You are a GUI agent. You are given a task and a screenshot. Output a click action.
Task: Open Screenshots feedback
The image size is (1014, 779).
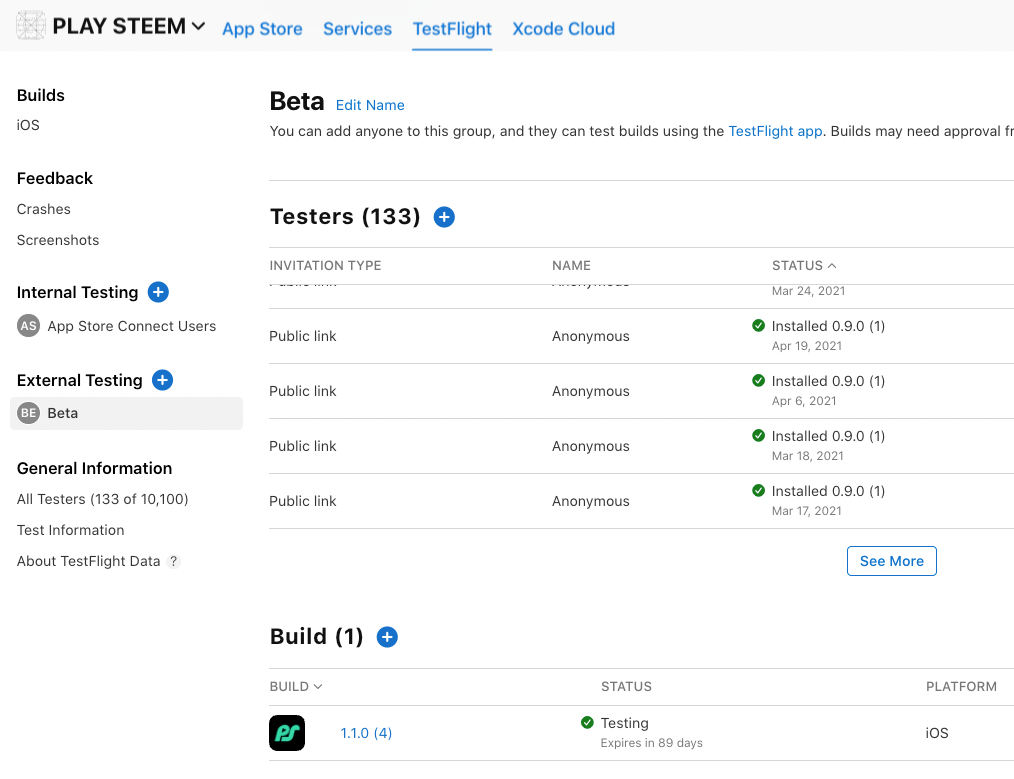pos(58,240)
